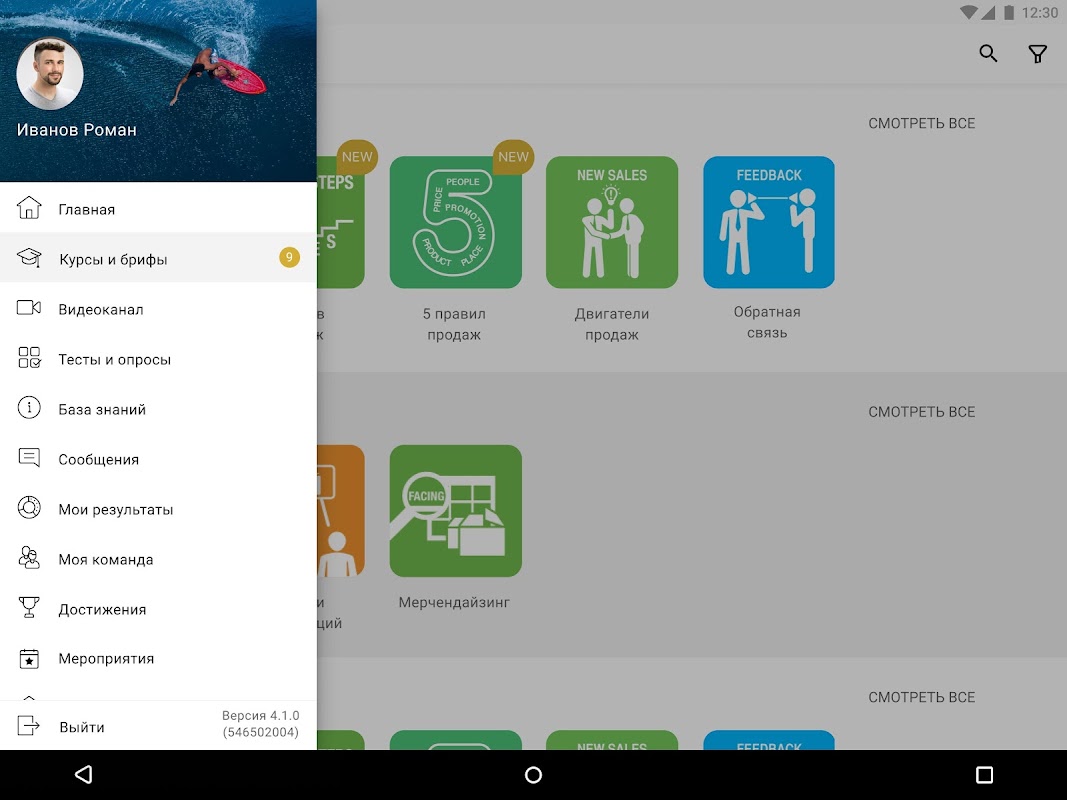Click the second row СМОТРЕТЬ ВСЕ link
Viewport: 1067px width, 800px height.
pyautogui.click(x=921, y=412)
